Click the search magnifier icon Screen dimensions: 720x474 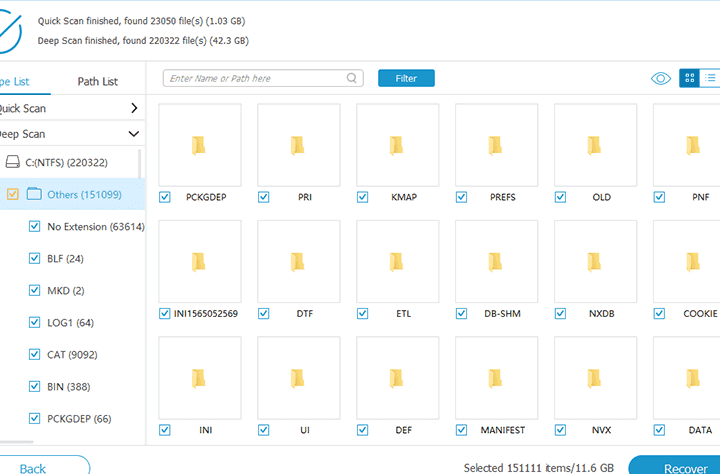(353, 78)
